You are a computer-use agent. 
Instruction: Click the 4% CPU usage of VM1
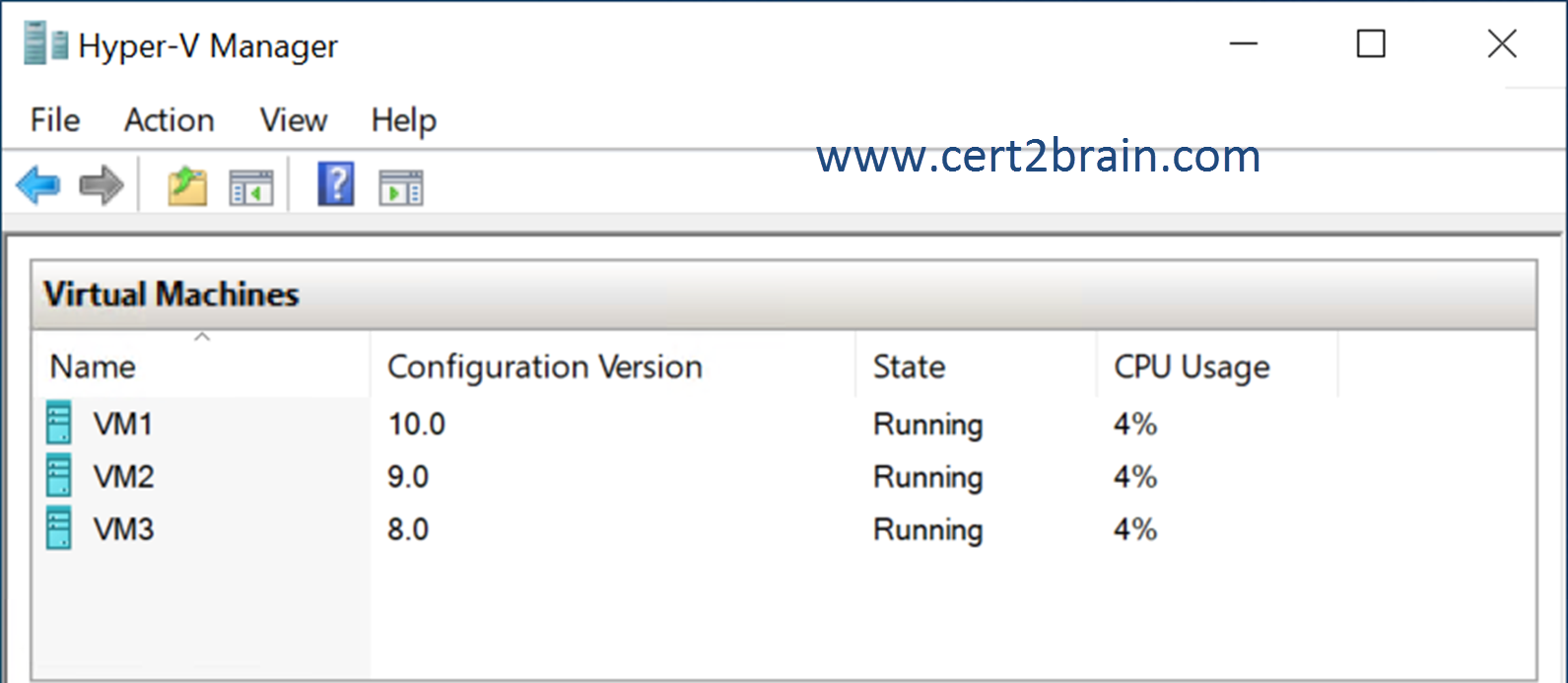click(x=1135, y=424)
